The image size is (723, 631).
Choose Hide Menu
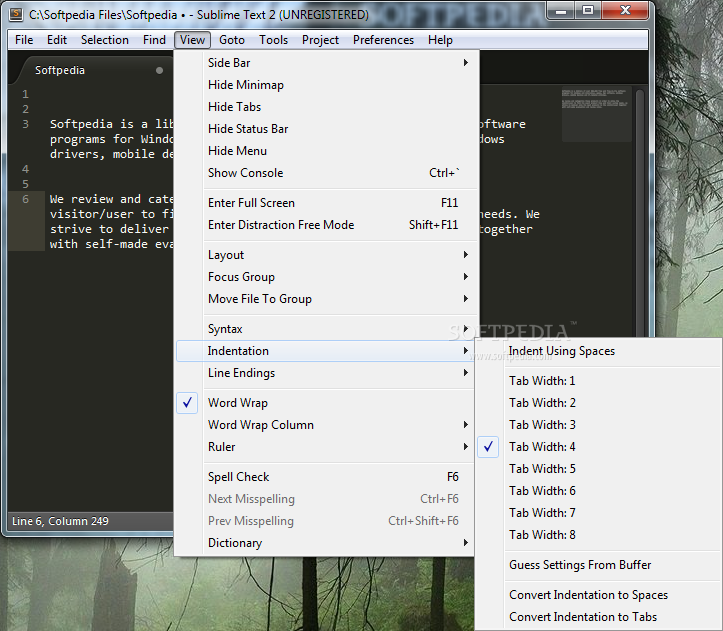[326, 151]
